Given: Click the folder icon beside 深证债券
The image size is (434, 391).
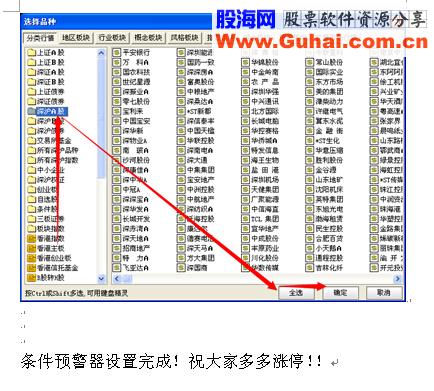Looking at the screenshot, I should point(31,102).
